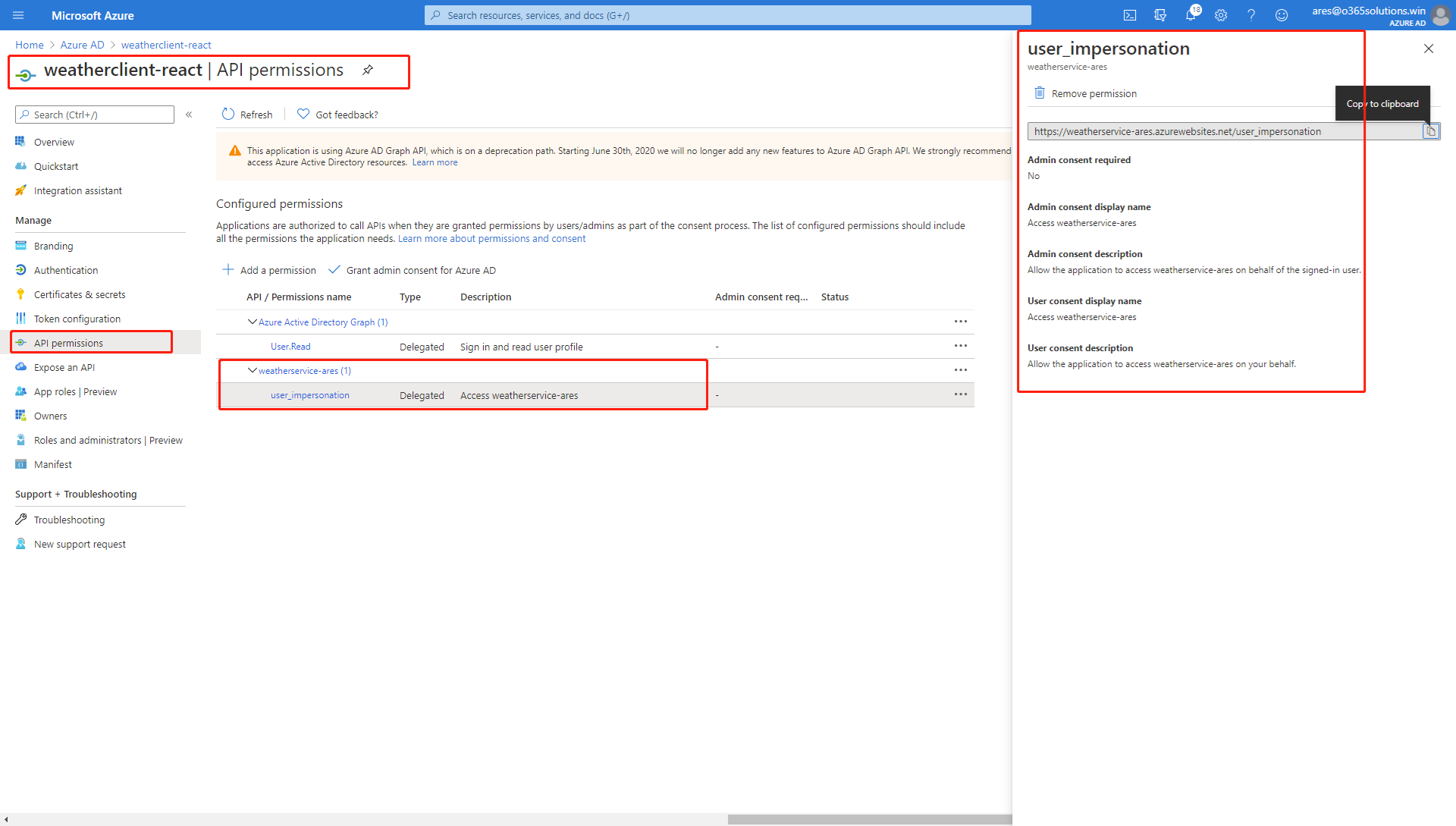The height and width of the screenshot is (826, 1456).
Task: Open the Manifest editor
Action: tap(52, 464)
